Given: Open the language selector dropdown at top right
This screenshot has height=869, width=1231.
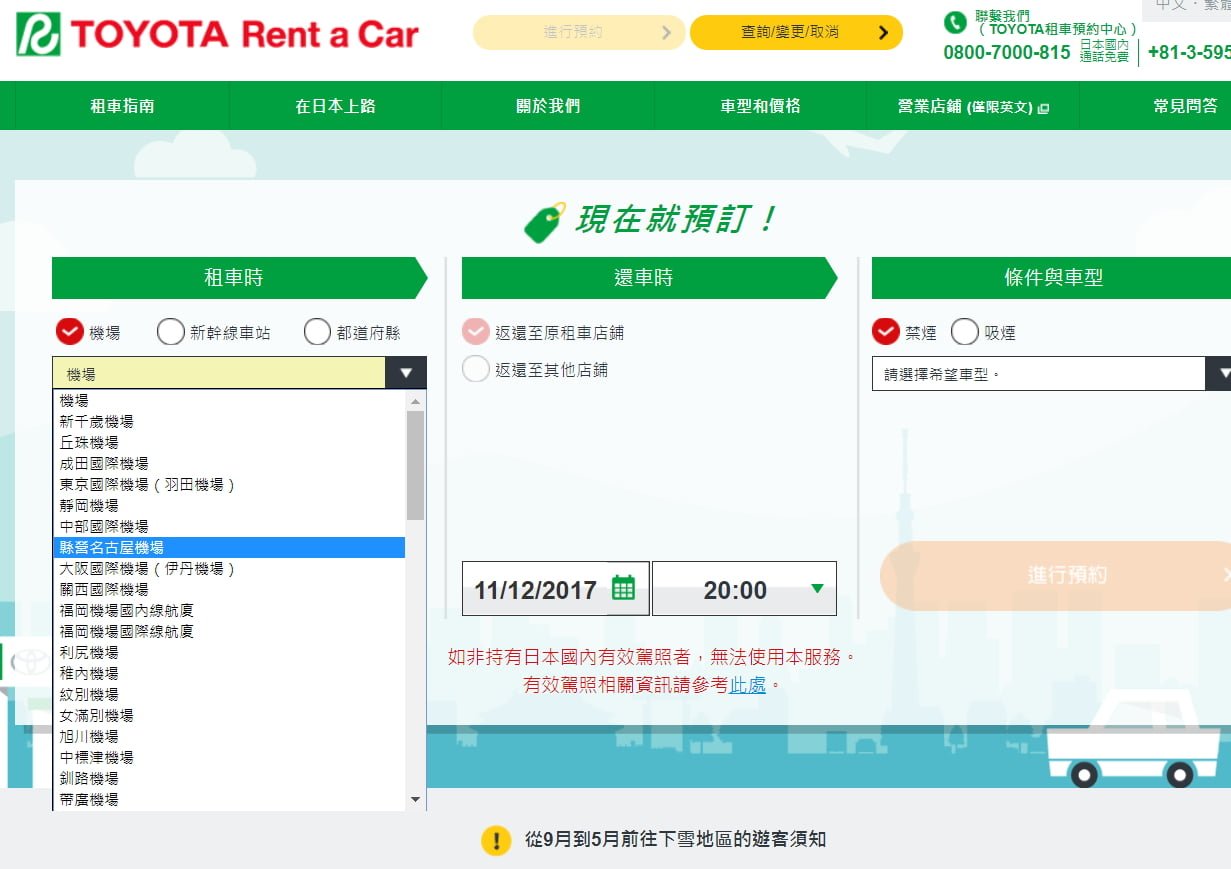Looking at the screenshot, I should tap(1186, 8).
